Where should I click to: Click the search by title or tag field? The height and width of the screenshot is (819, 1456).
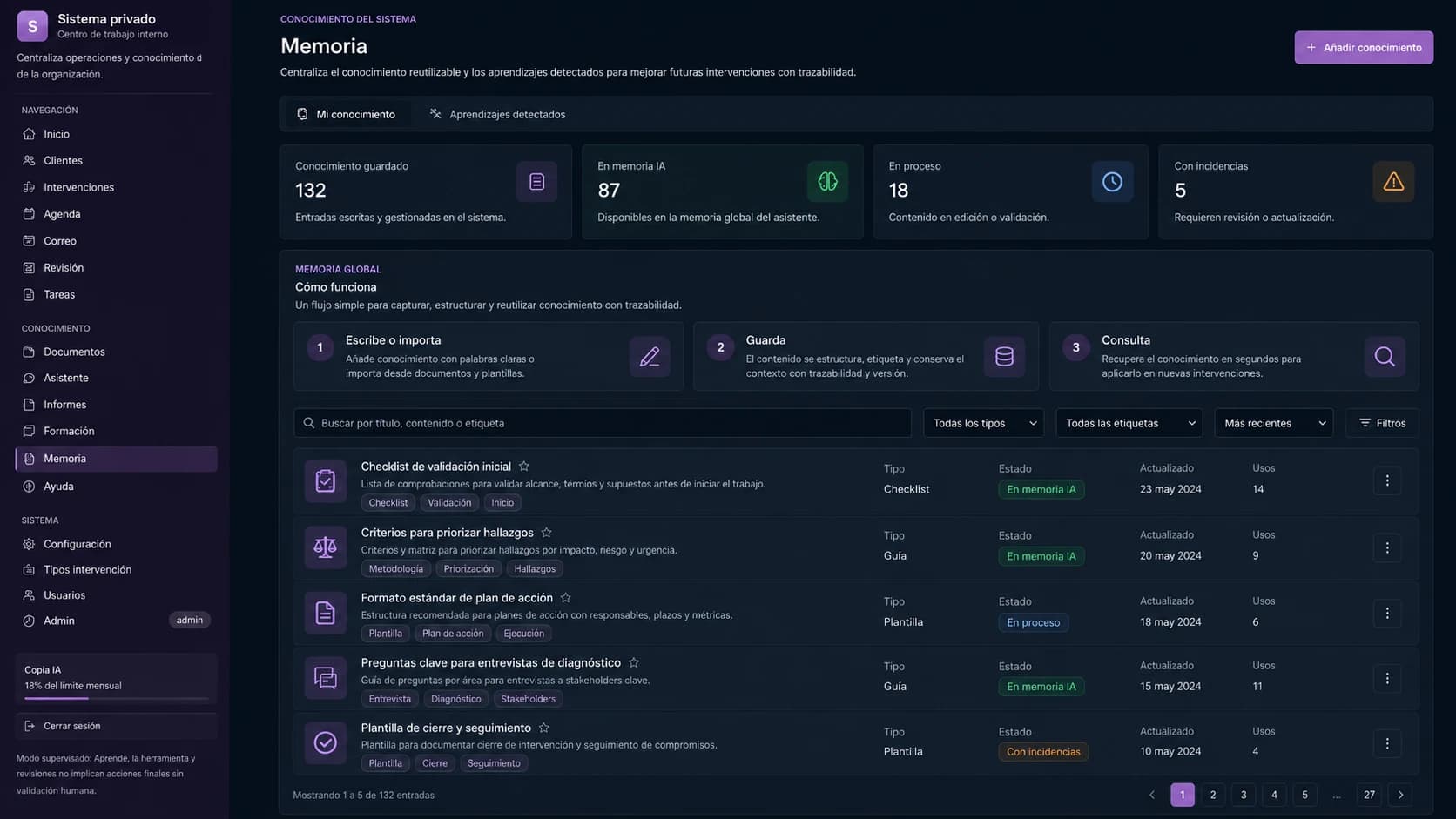pyautogui.click(x=603, y=423)
